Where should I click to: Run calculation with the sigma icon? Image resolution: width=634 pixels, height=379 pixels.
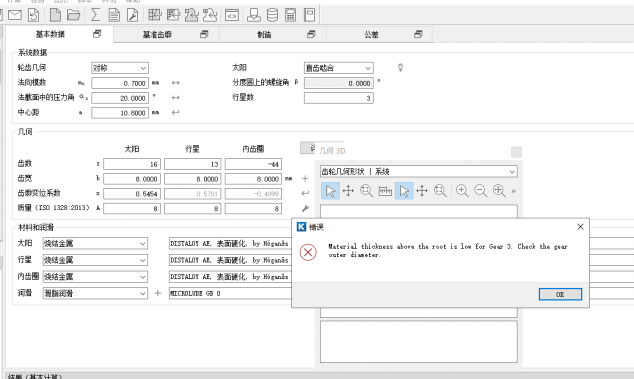[x=95, y=15]
